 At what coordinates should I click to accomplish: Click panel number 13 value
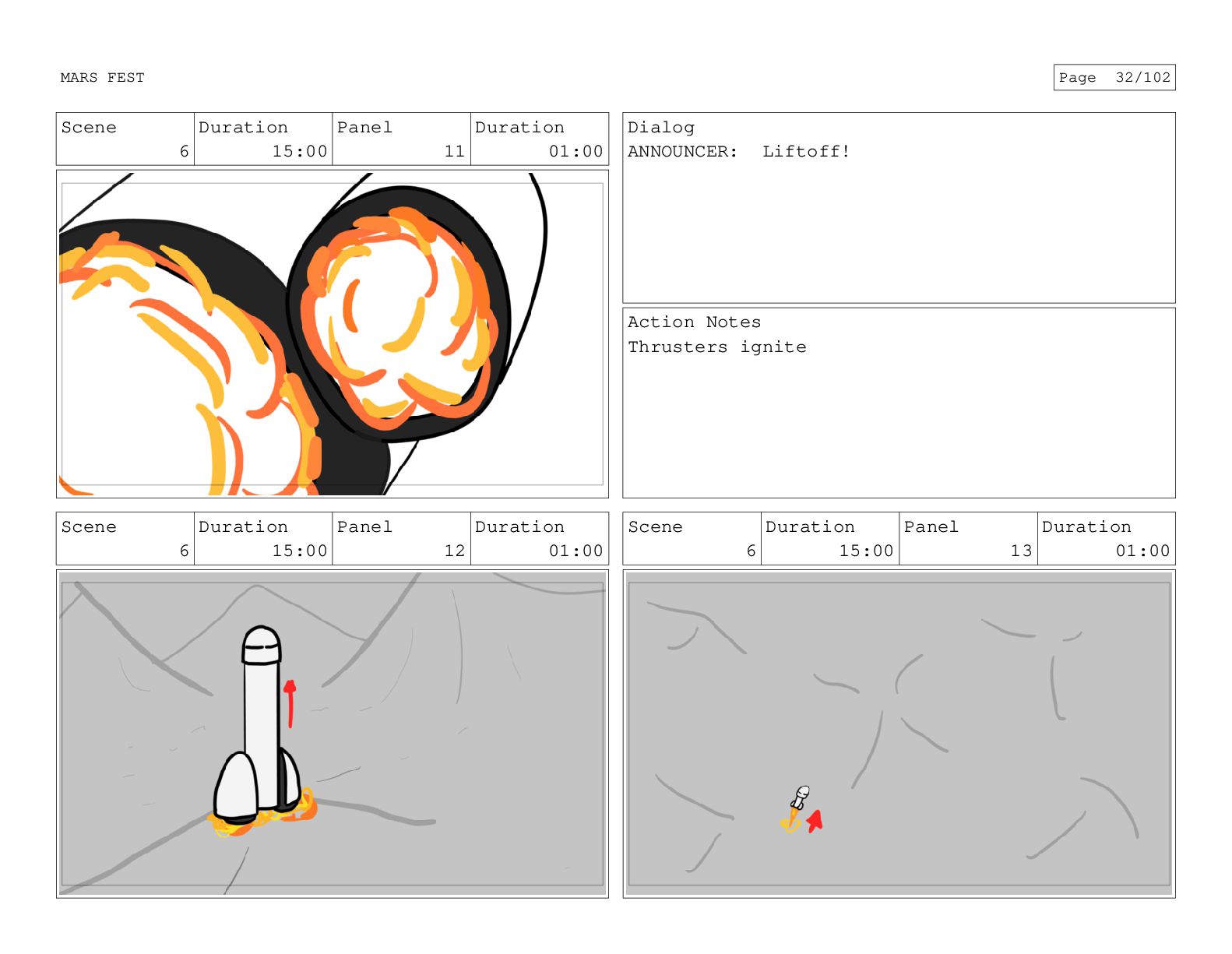point(1021,551)
